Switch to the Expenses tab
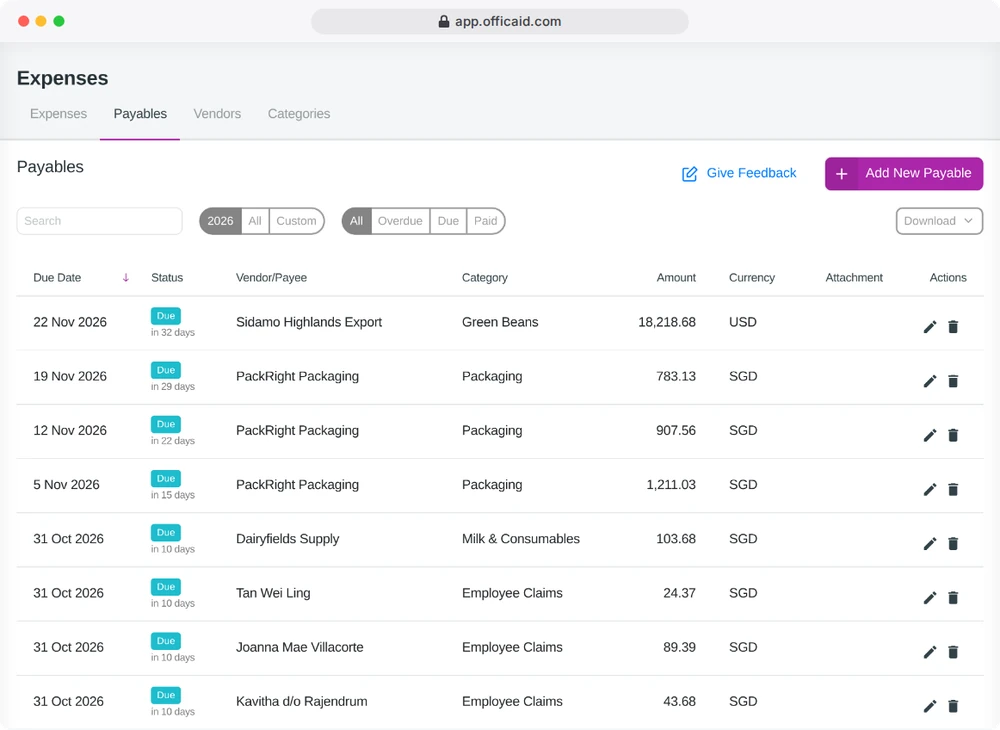Image resolution: width=1000 pixels, height=730 pixels. (59, 114)
